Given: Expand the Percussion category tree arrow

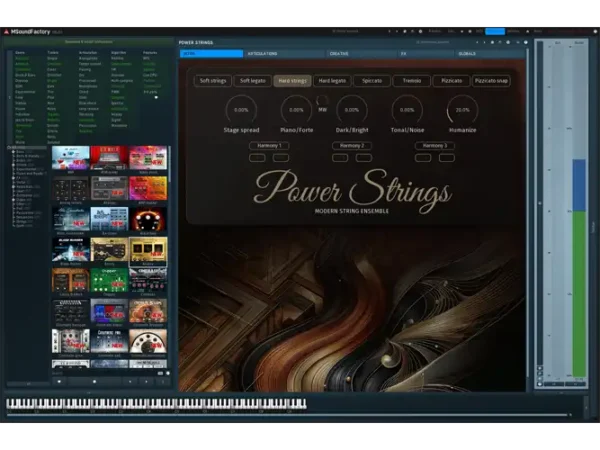Looking at the screenshot, I should pyautogui.click(x=13, y=213).
